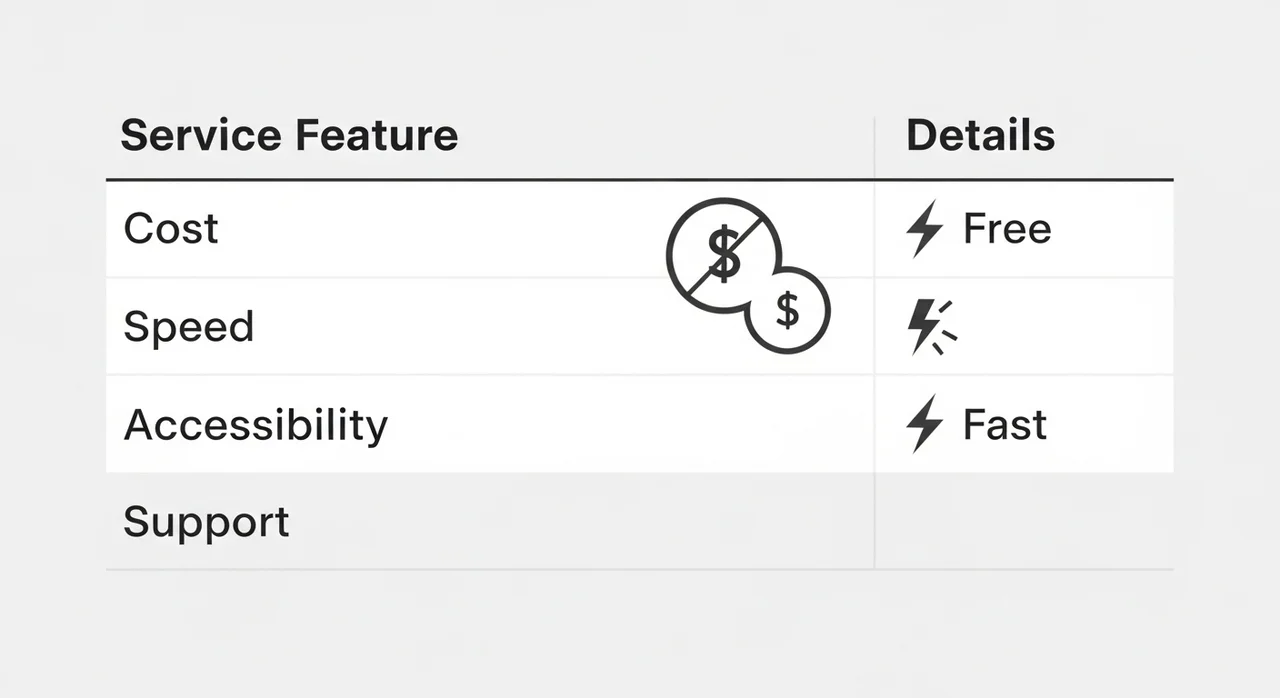Choose the Speed row label
Screen dimensions: 1280x698
[x=189, y=327]
